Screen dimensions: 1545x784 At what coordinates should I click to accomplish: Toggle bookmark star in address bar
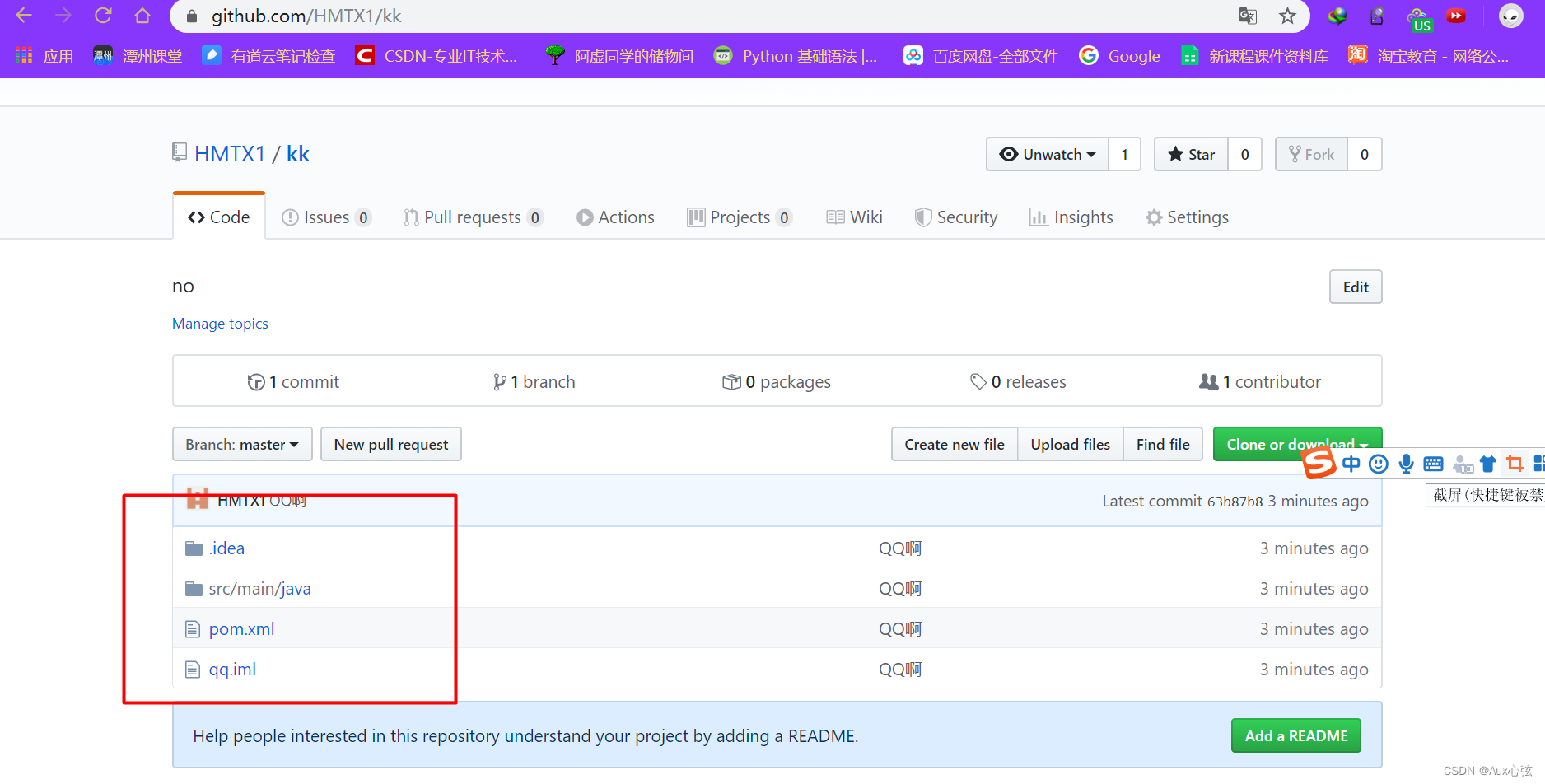1287,16
